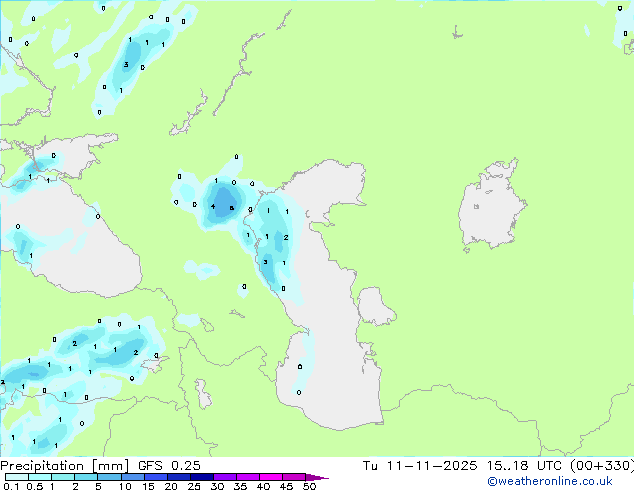Click the 2–5 mm legend color box
634x490 pixels.
tap(86, 477)
